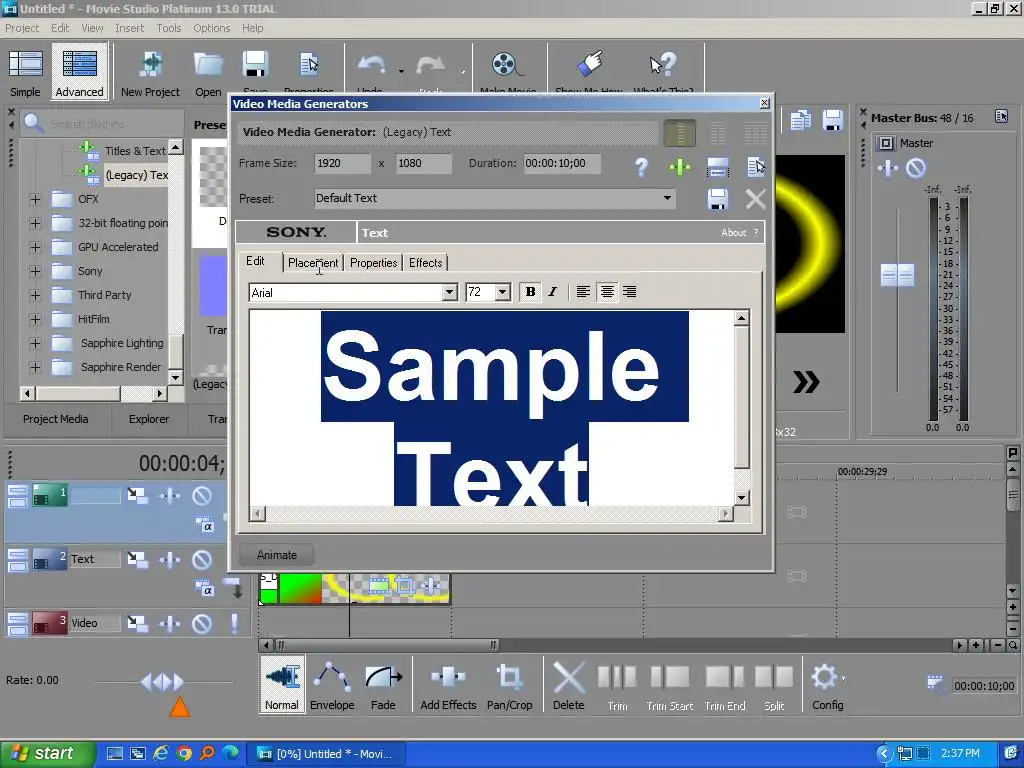1024x768 pixels.
Task: Click the Pan/Crop tool
Action: [x=509, y=684]
